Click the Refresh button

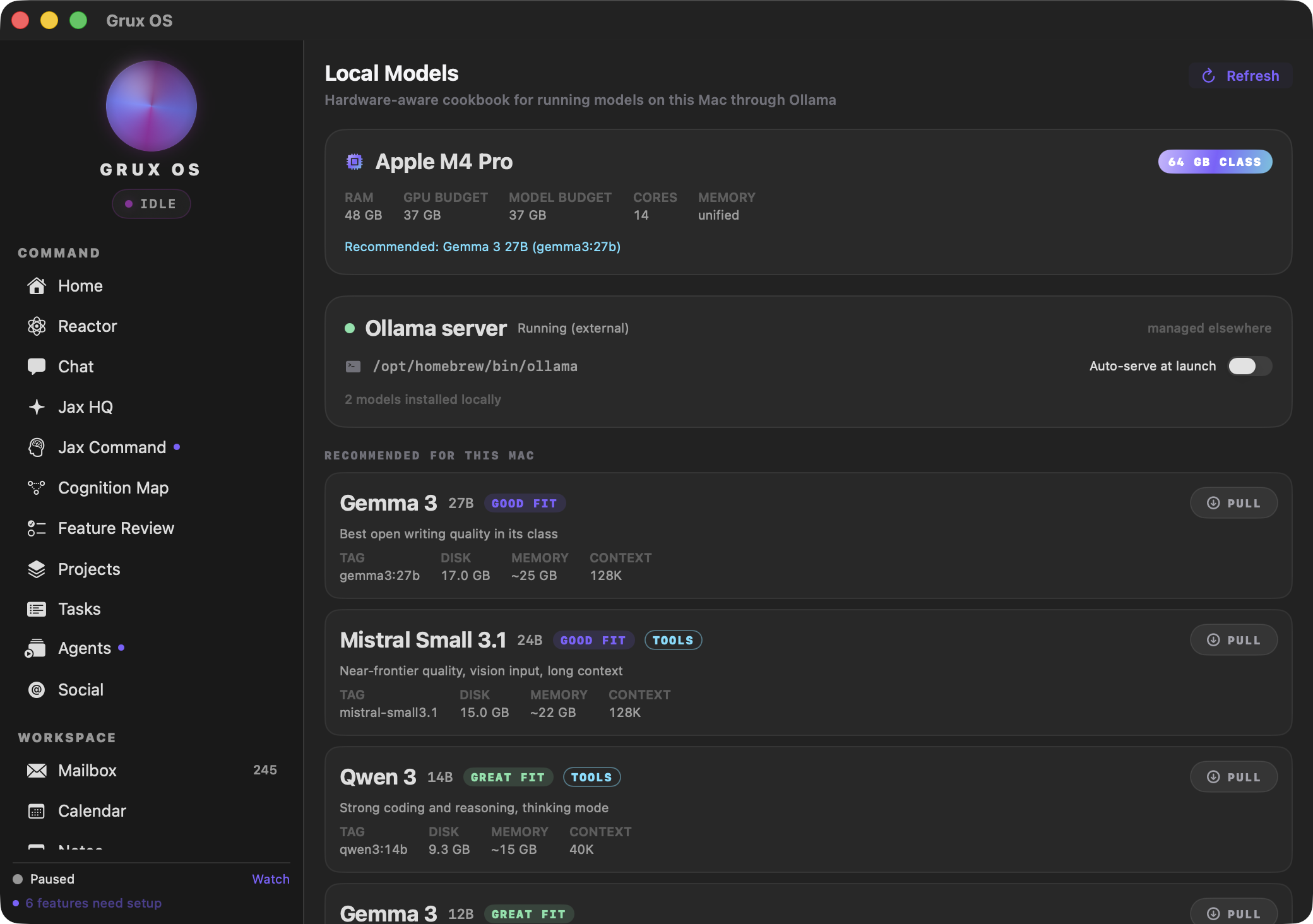pyautogui.click(x=1240, y=76)
